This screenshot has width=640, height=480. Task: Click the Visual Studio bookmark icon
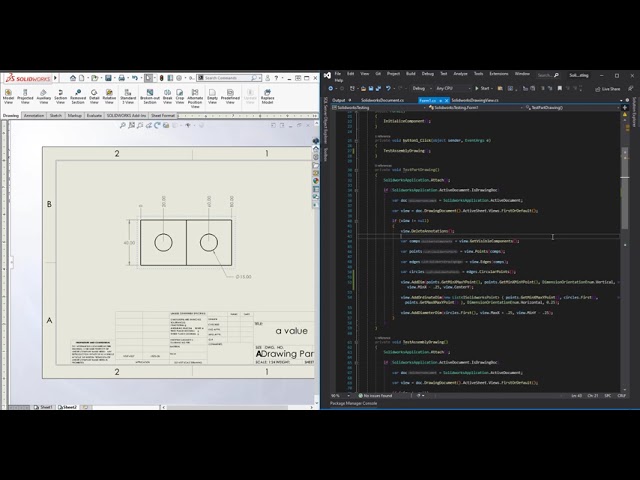(560, 89)
